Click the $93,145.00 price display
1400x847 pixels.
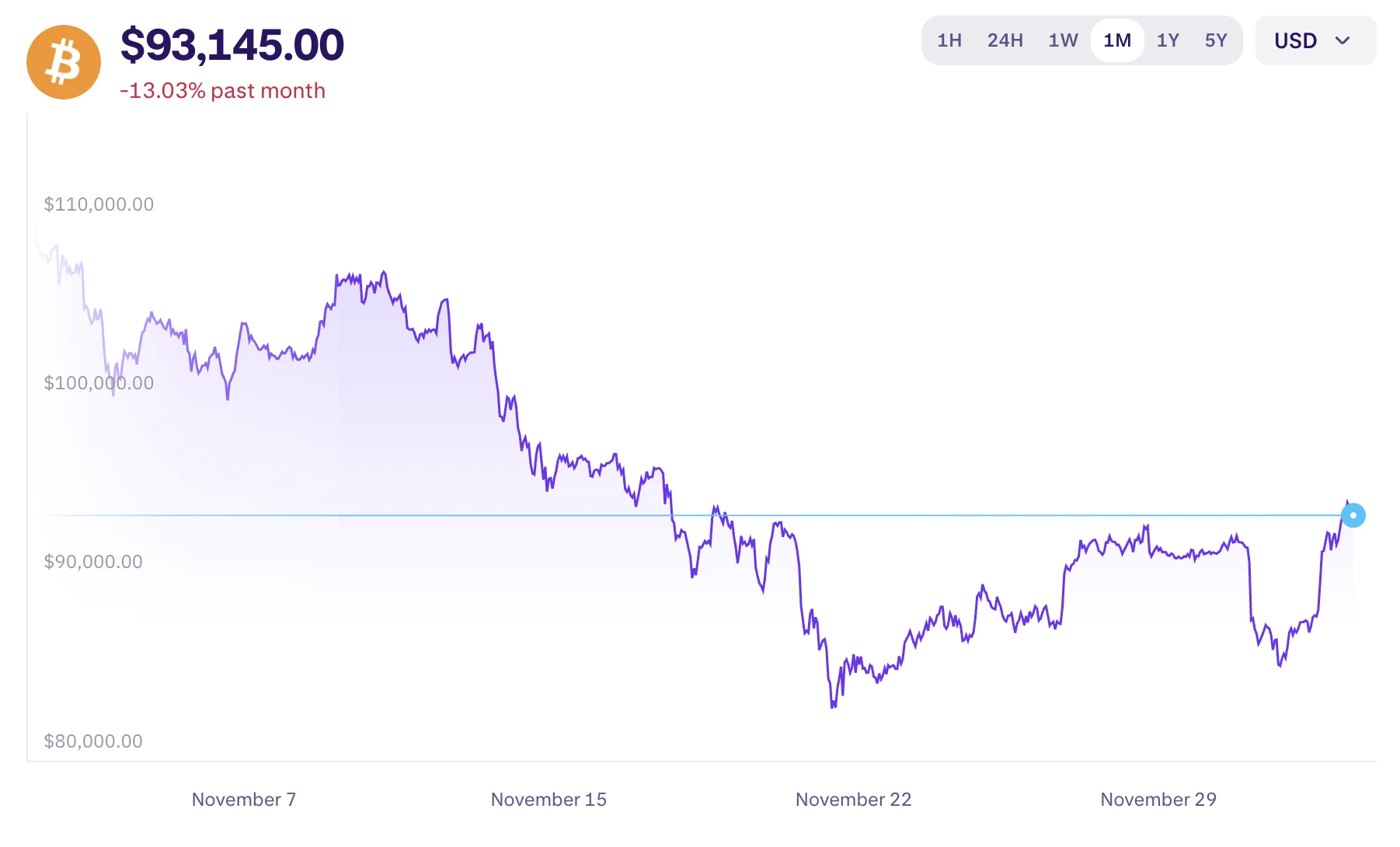click(x=232, y=45)
